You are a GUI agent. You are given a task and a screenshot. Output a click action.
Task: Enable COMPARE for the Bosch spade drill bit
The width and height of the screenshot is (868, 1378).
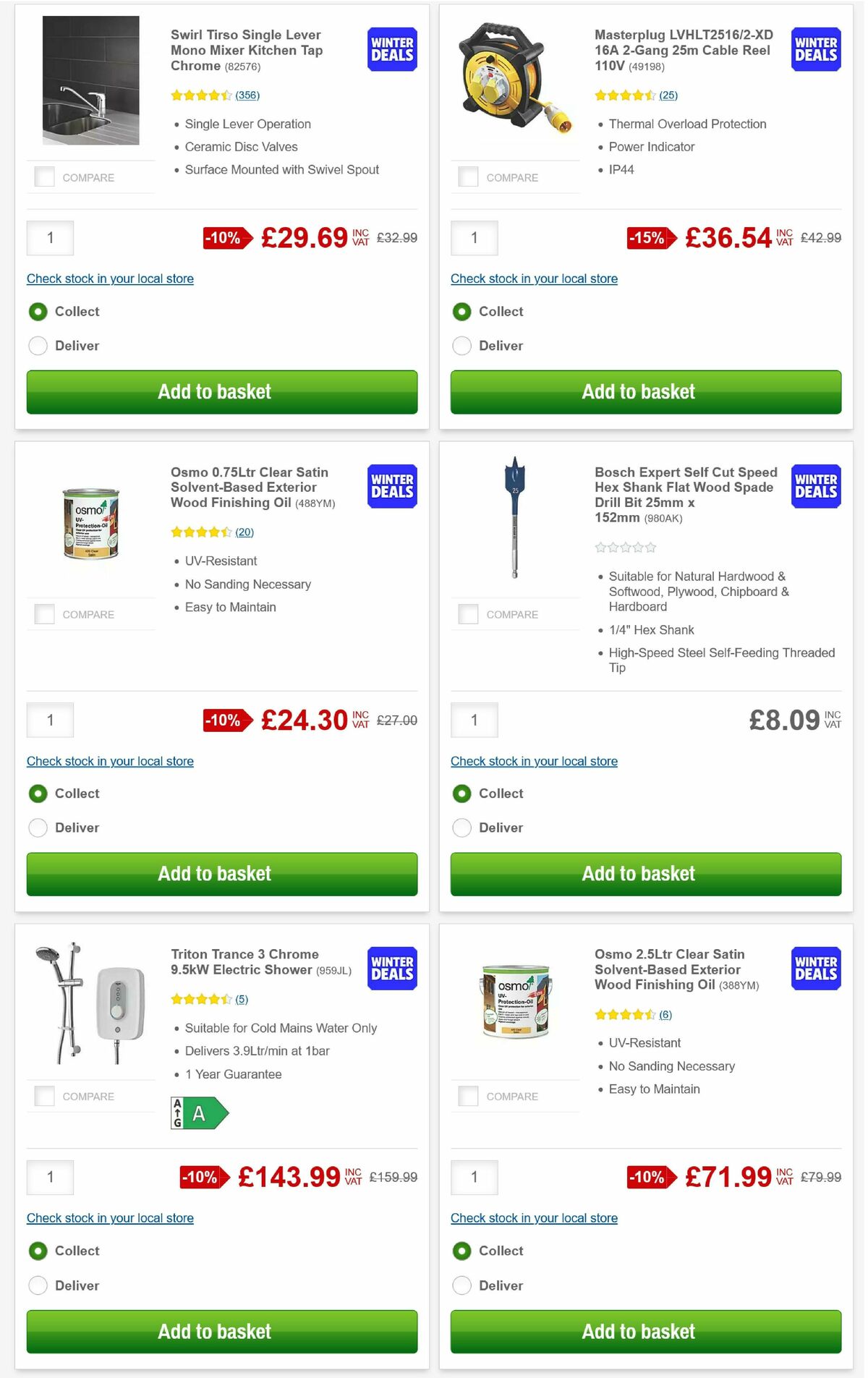(x=468, y=613)
